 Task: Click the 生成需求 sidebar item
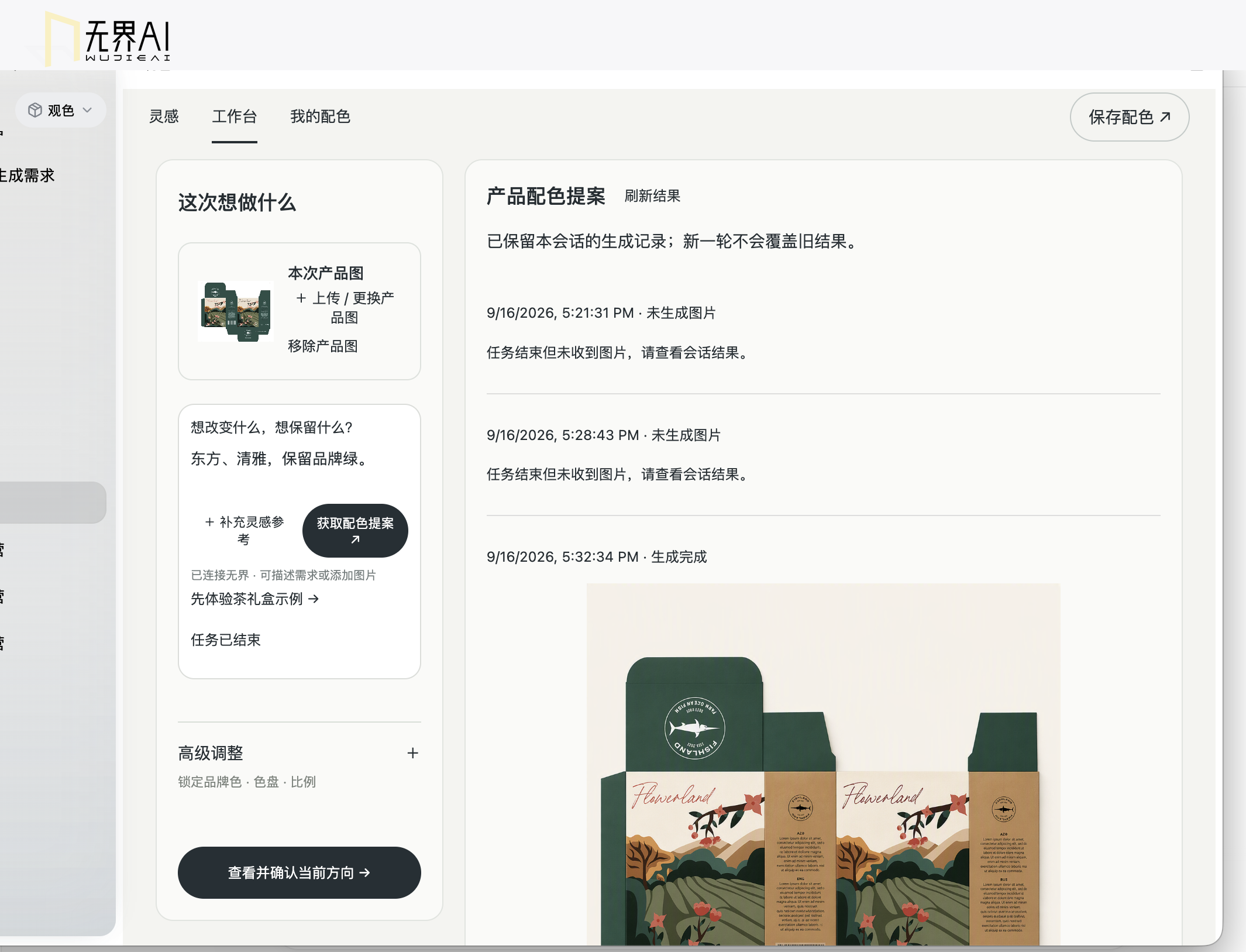[27, 176]
